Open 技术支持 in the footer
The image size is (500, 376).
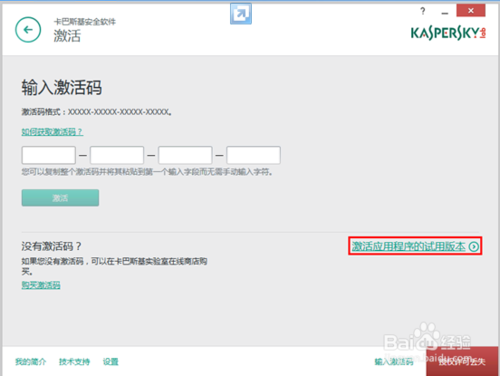tap(75, 362)
